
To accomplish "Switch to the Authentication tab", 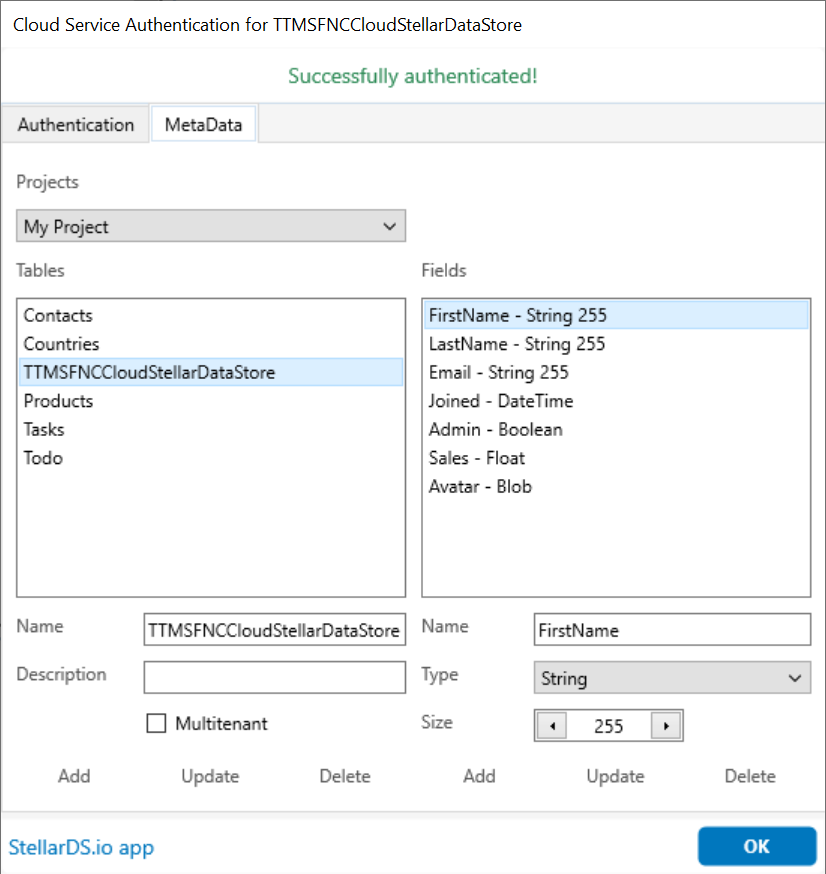I will pyautogui.click(x=76, y=124).
